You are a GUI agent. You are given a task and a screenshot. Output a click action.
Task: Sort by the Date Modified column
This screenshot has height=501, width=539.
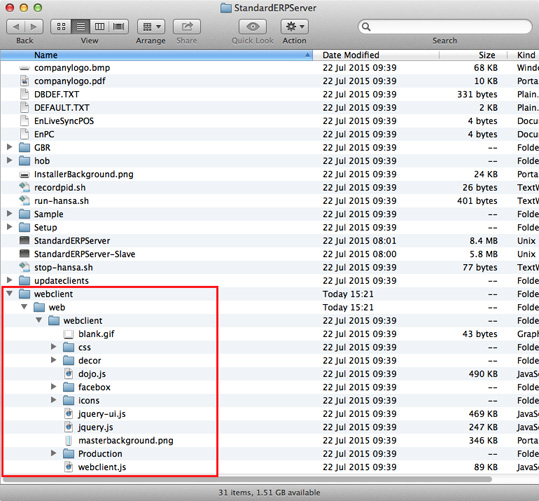376,55
